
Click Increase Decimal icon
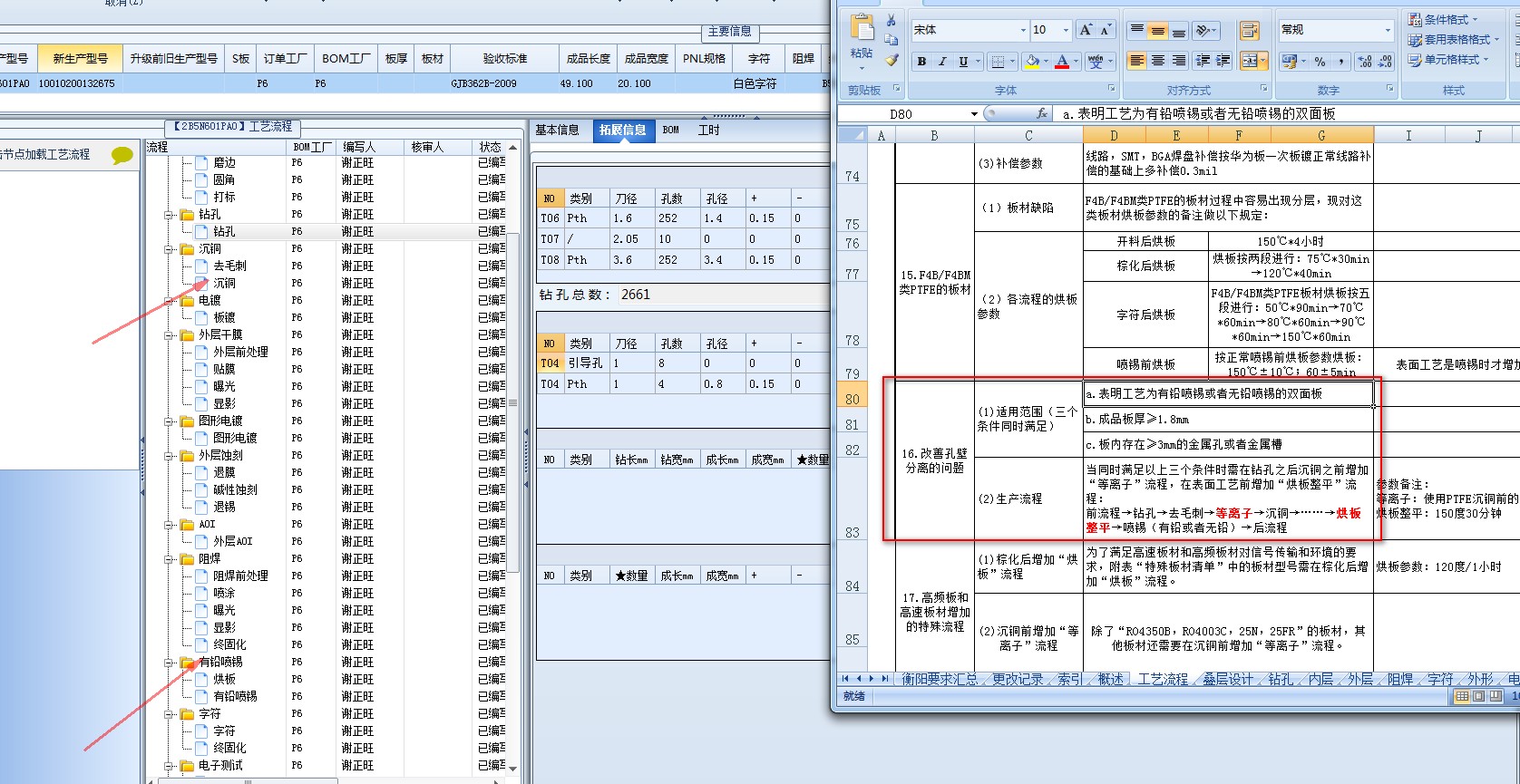click(x=1364, y=62)
